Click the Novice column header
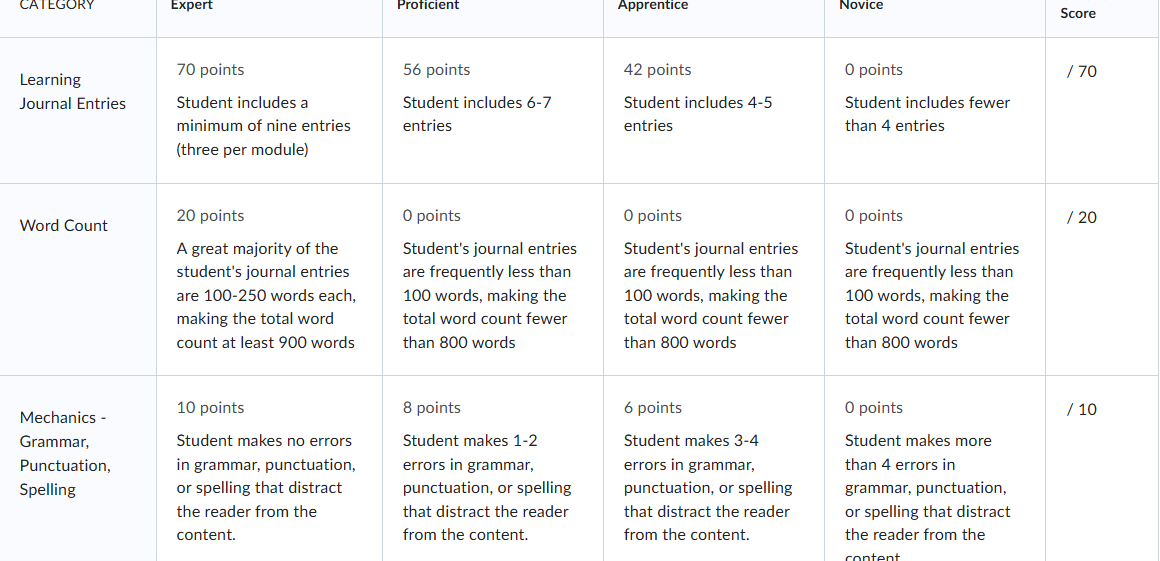1160x561 pixels. (861, 5)
